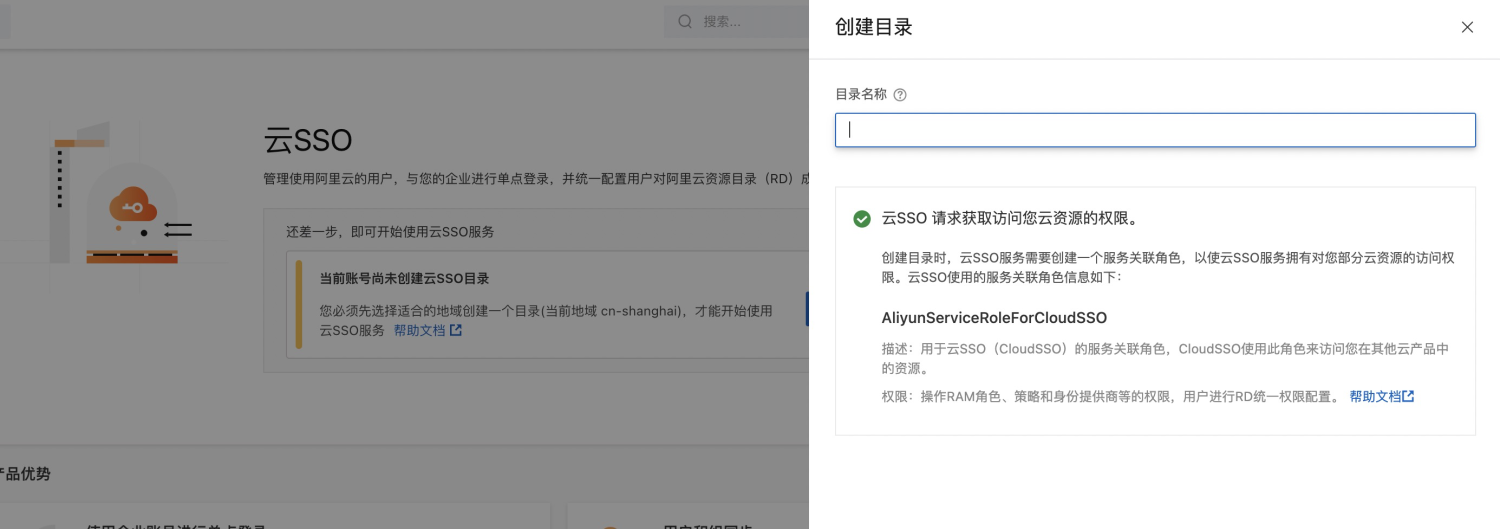Click the 云SSO page heading
Viewport: 1500px width, 529px height.
coord(308,140)
